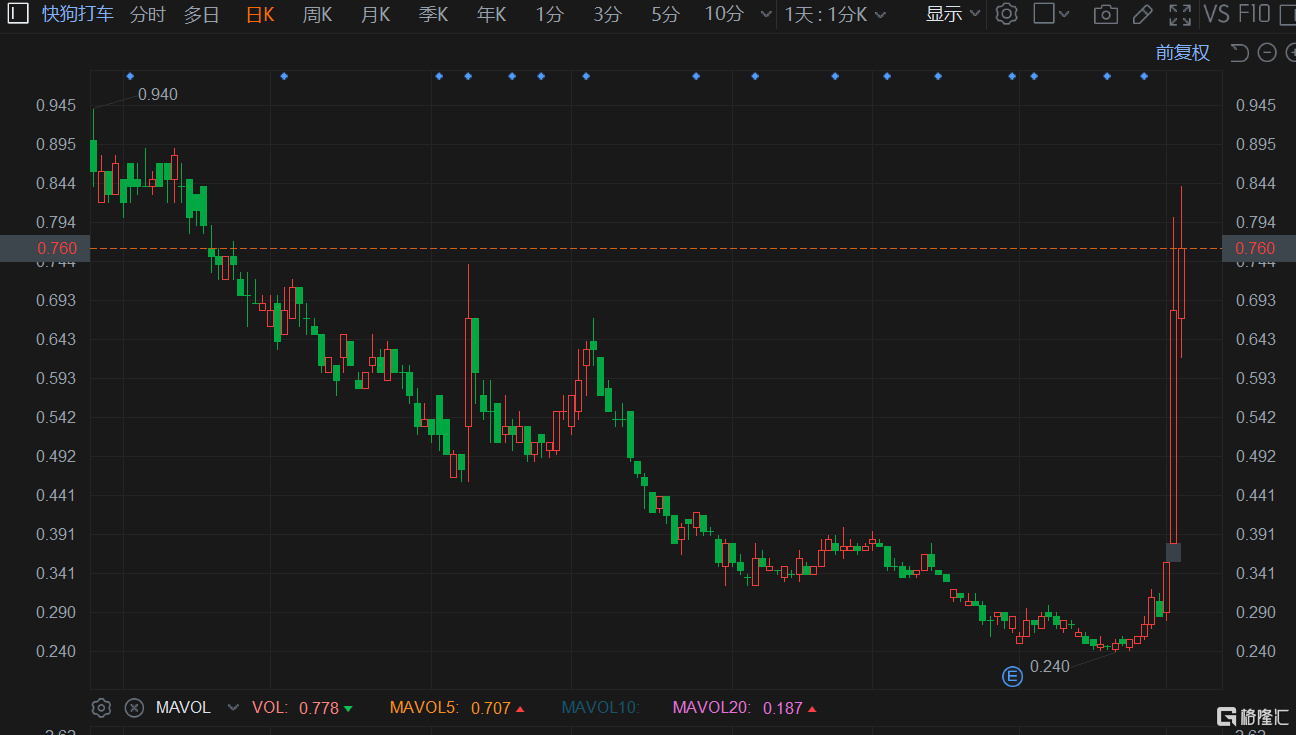Switch to the 分时 tab
Viewport: 1296px width, 735px height.
click(148, 14)
